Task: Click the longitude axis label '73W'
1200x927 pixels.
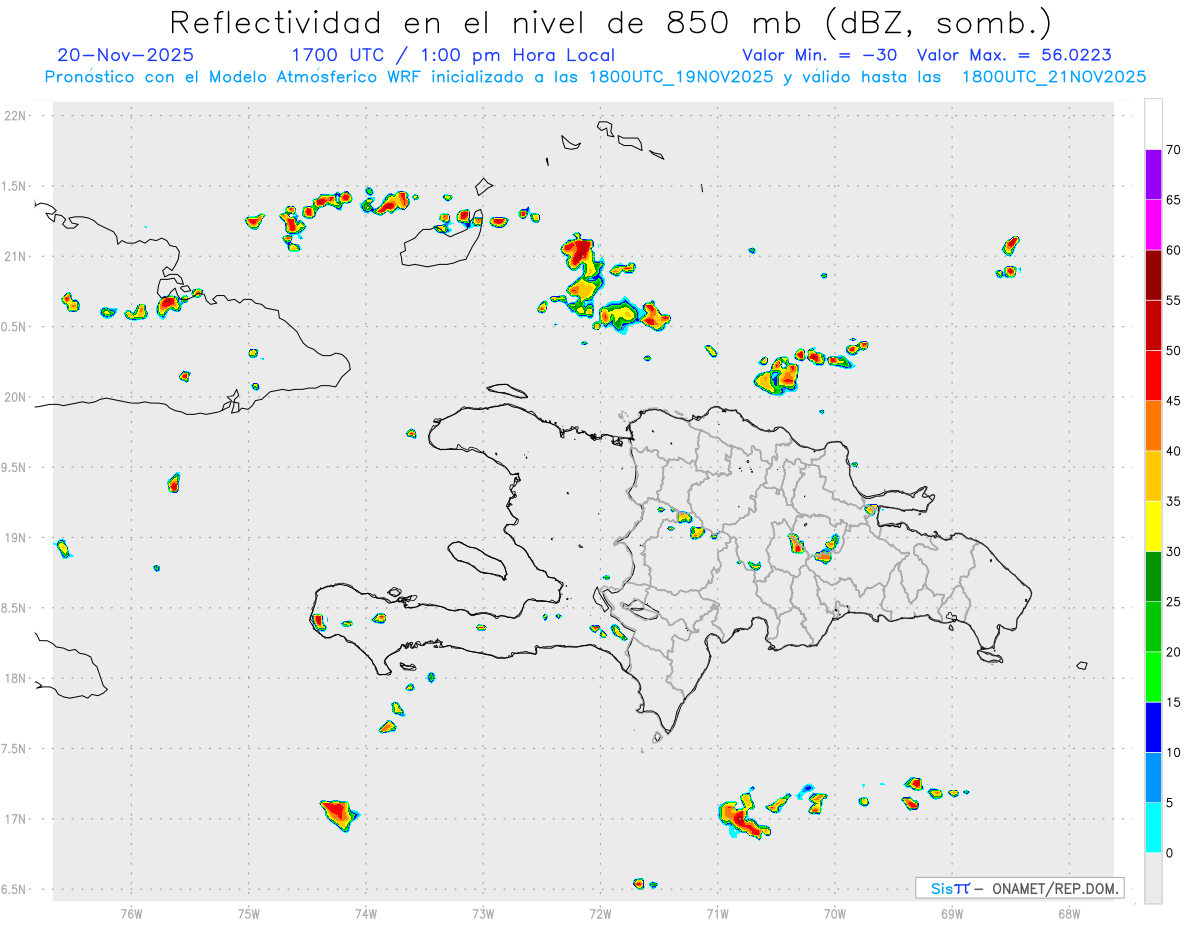Action: [483, 914]
